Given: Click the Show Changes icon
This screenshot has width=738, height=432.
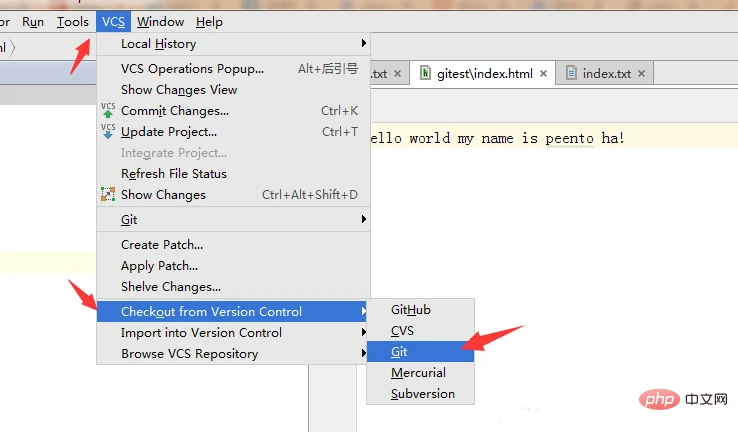Looking at the screenshot, I should pos(108,195).
